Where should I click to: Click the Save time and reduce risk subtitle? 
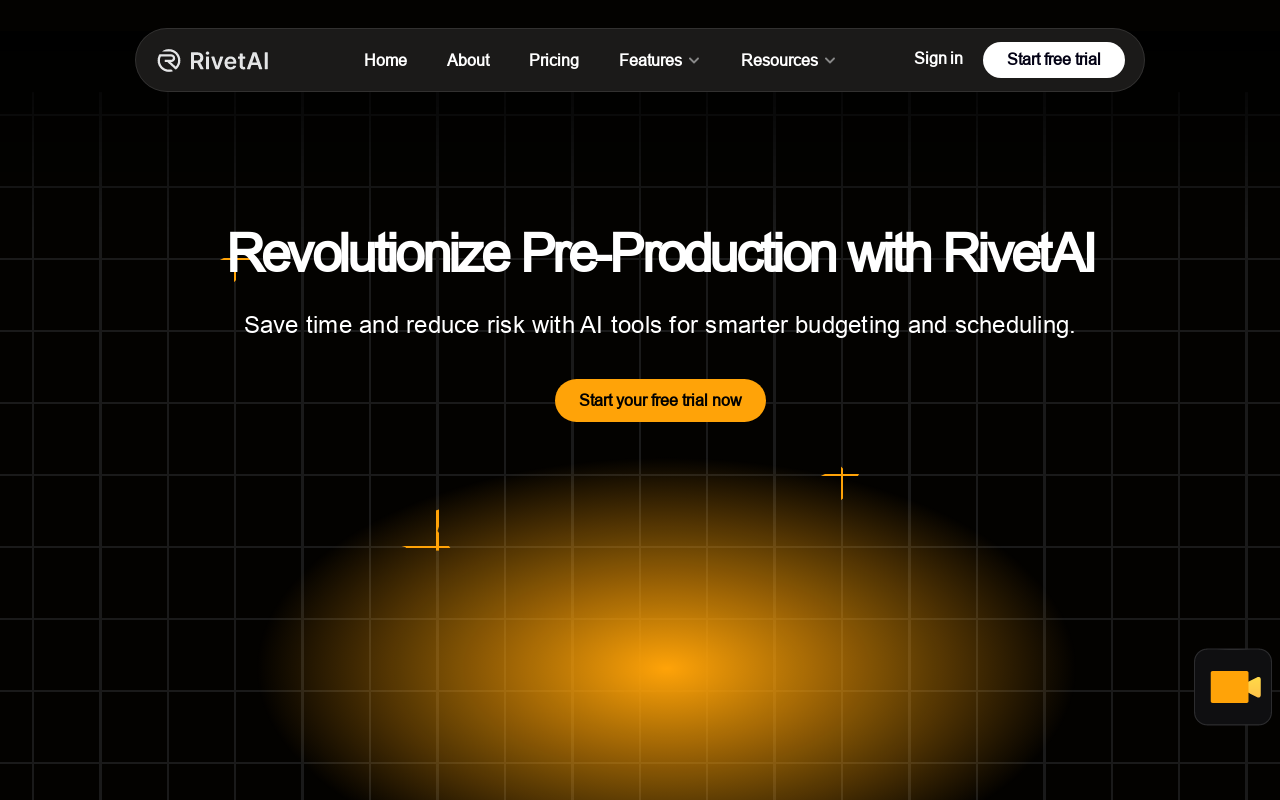[x=660, y=325]
